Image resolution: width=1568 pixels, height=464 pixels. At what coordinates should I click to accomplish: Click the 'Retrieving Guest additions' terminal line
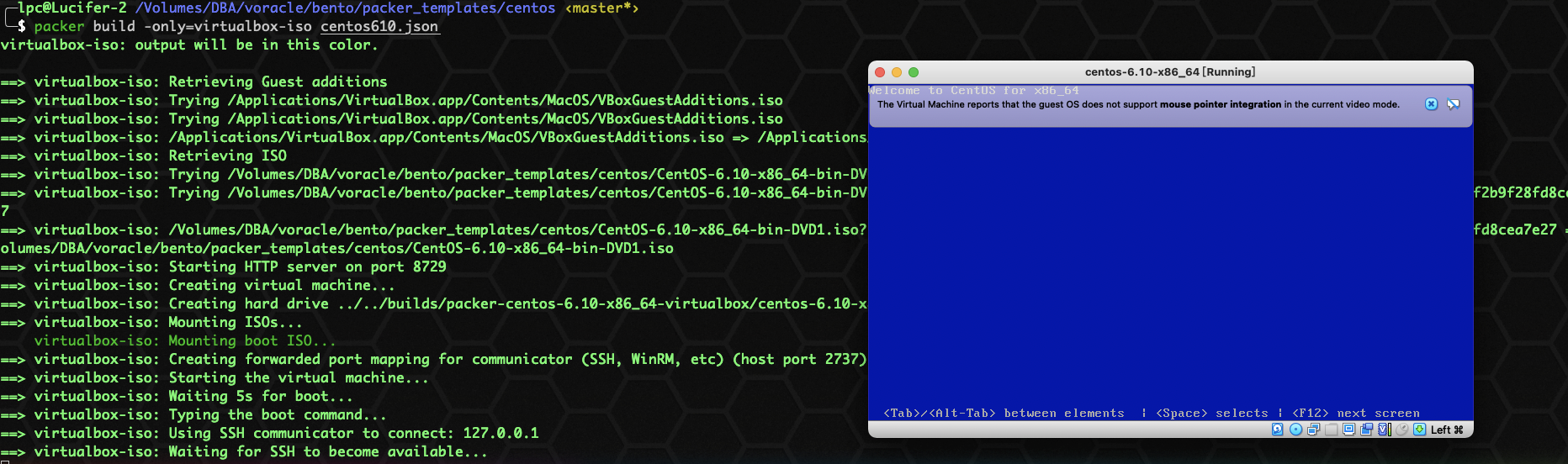[x=193, y=82]
